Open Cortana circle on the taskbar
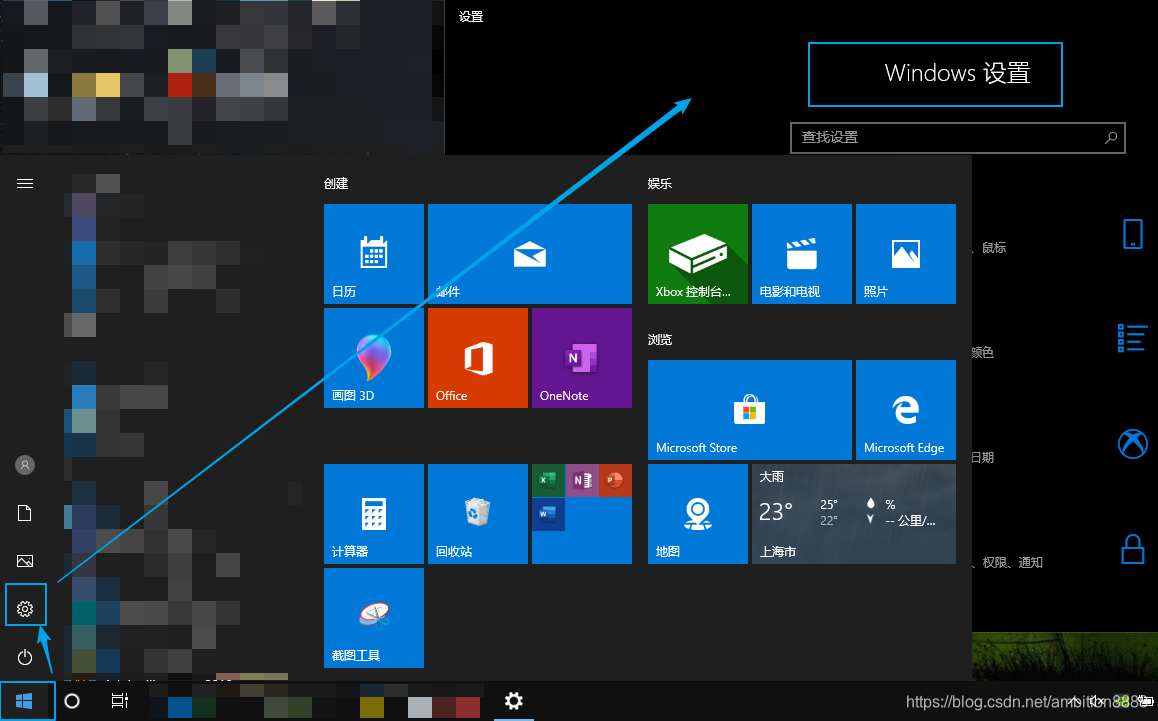Viewport: 1158px width, 721px height. (72, 700)
